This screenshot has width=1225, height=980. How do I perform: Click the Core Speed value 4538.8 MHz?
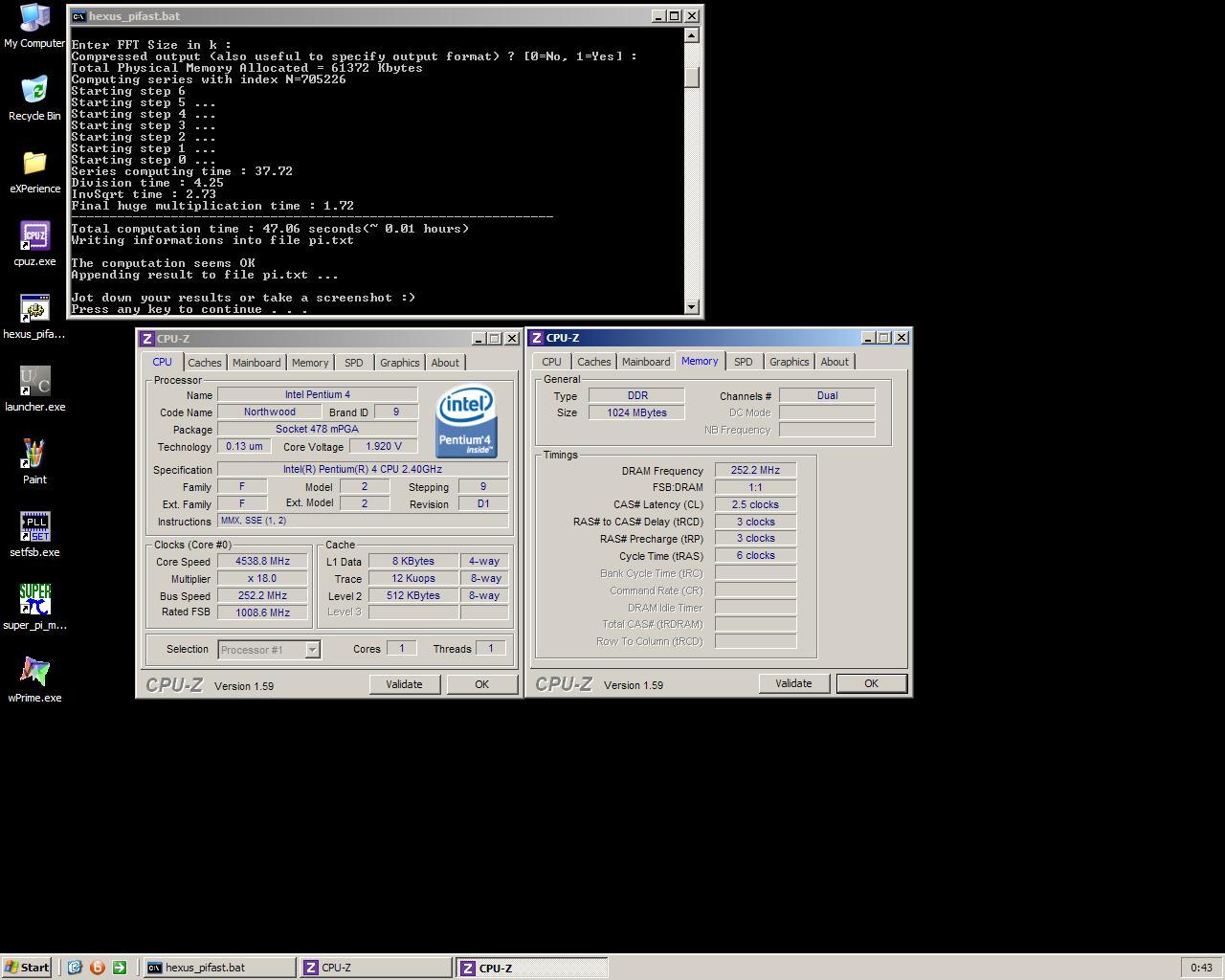pyautogui.click(x=262, y=562)
